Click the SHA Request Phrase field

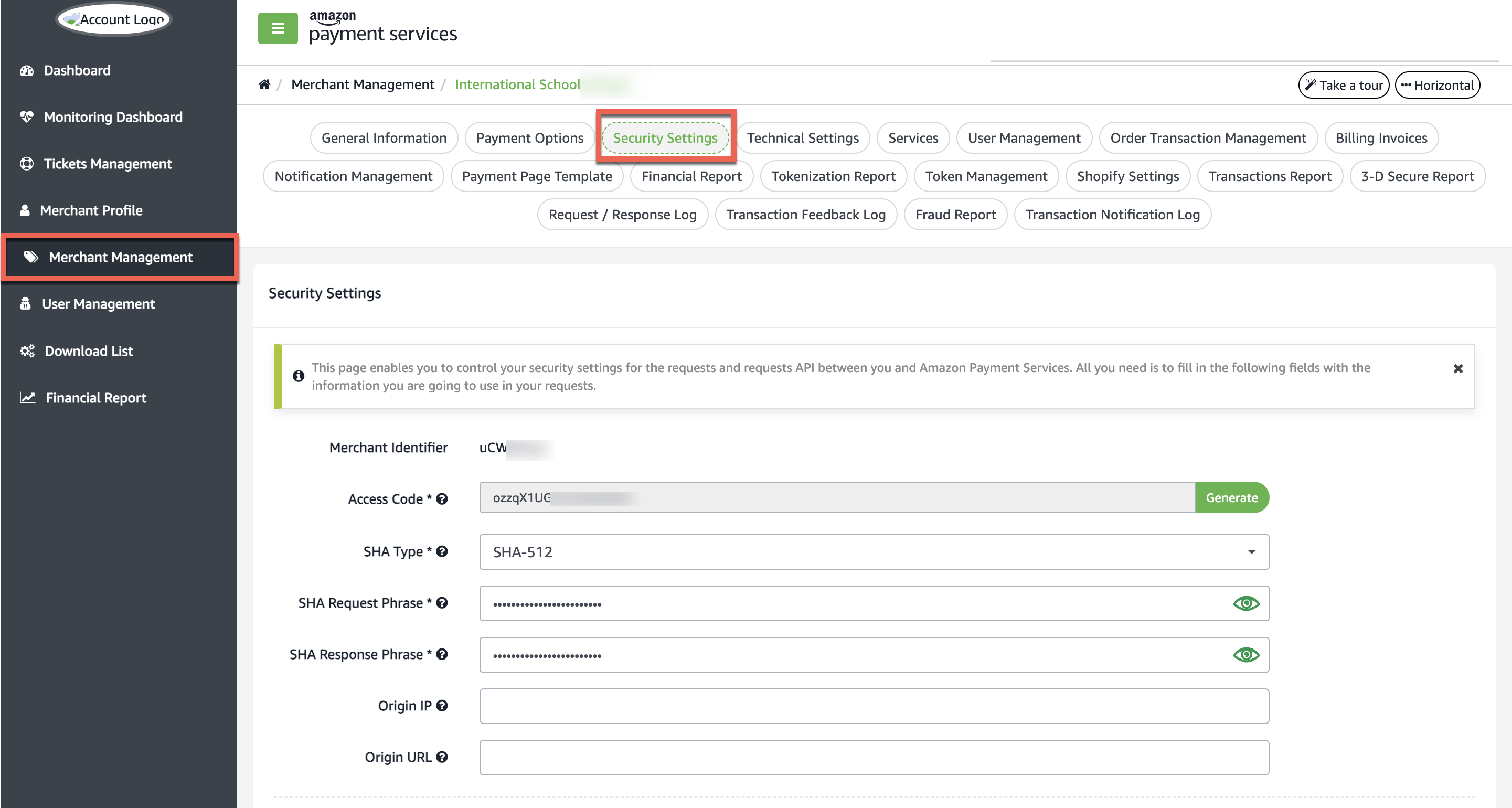874,603
